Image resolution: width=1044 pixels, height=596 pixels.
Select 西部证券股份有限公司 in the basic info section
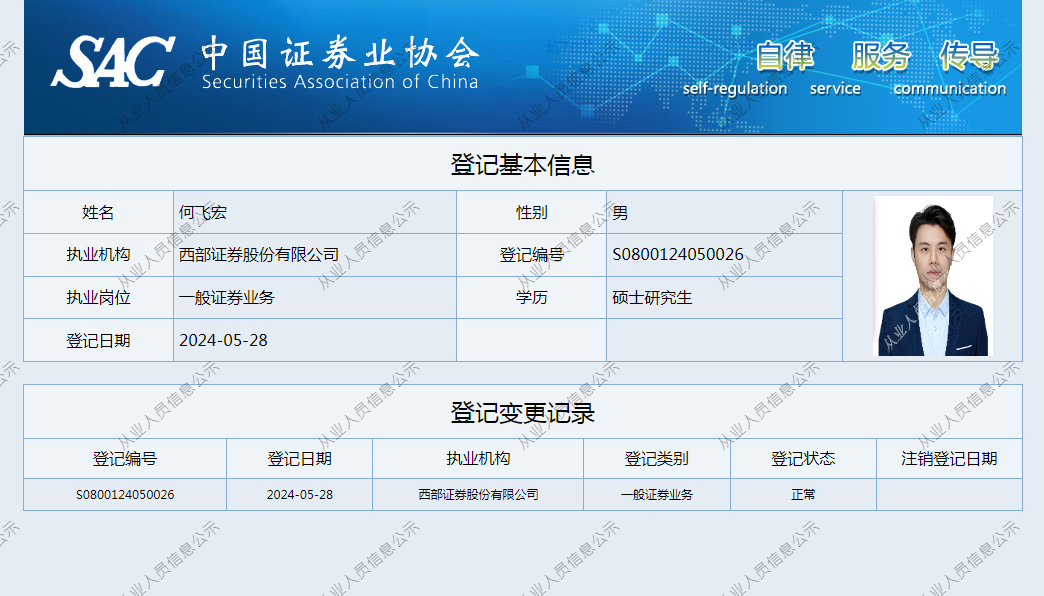[x=259, y=255]
